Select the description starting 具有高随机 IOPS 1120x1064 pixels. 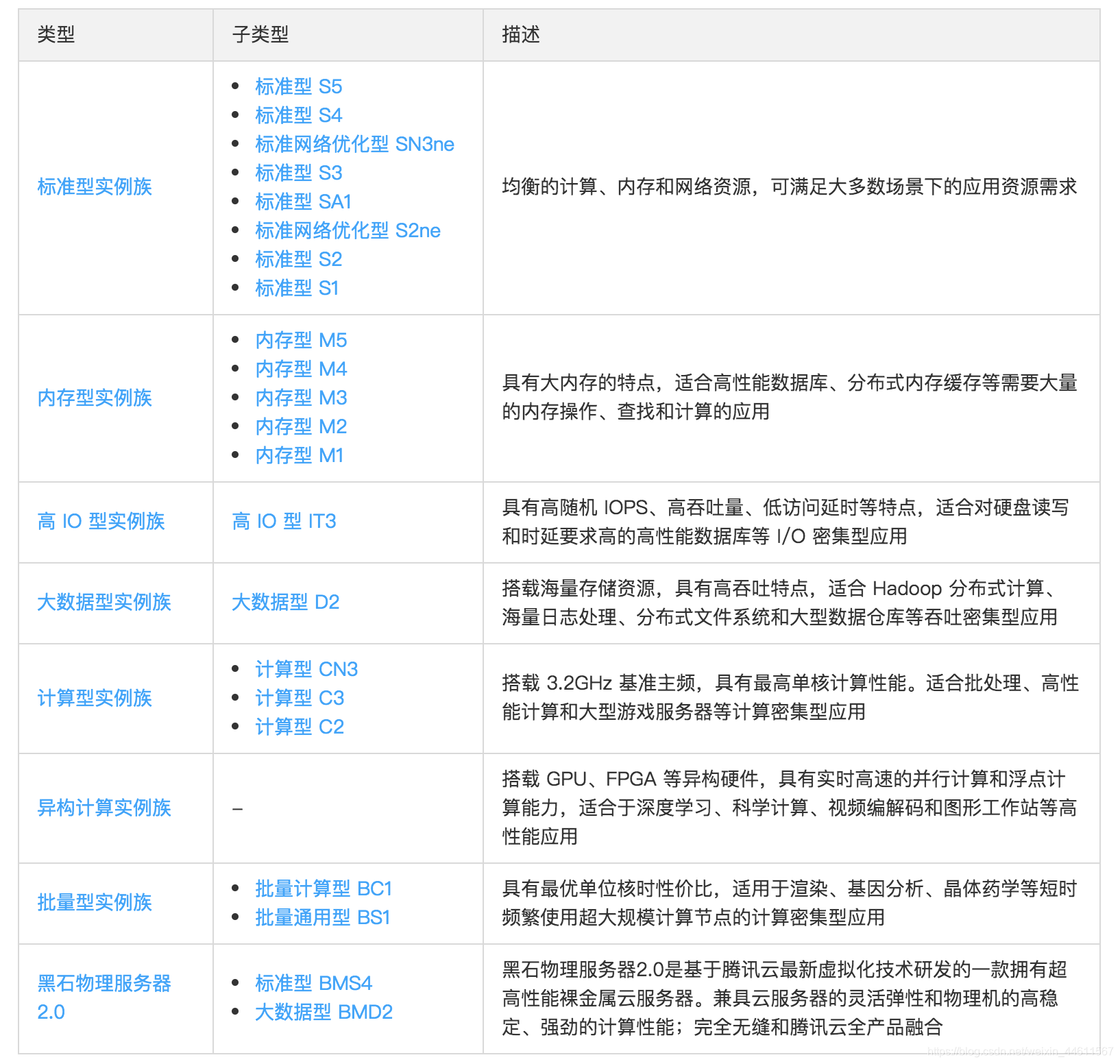coord(786,522)
